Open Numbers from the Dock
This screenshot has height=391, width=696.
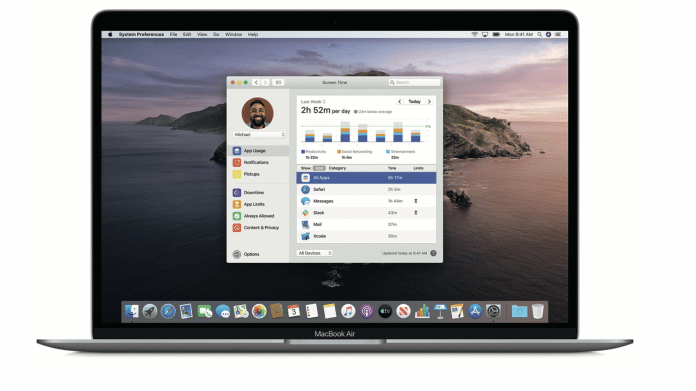click(422, 312)
